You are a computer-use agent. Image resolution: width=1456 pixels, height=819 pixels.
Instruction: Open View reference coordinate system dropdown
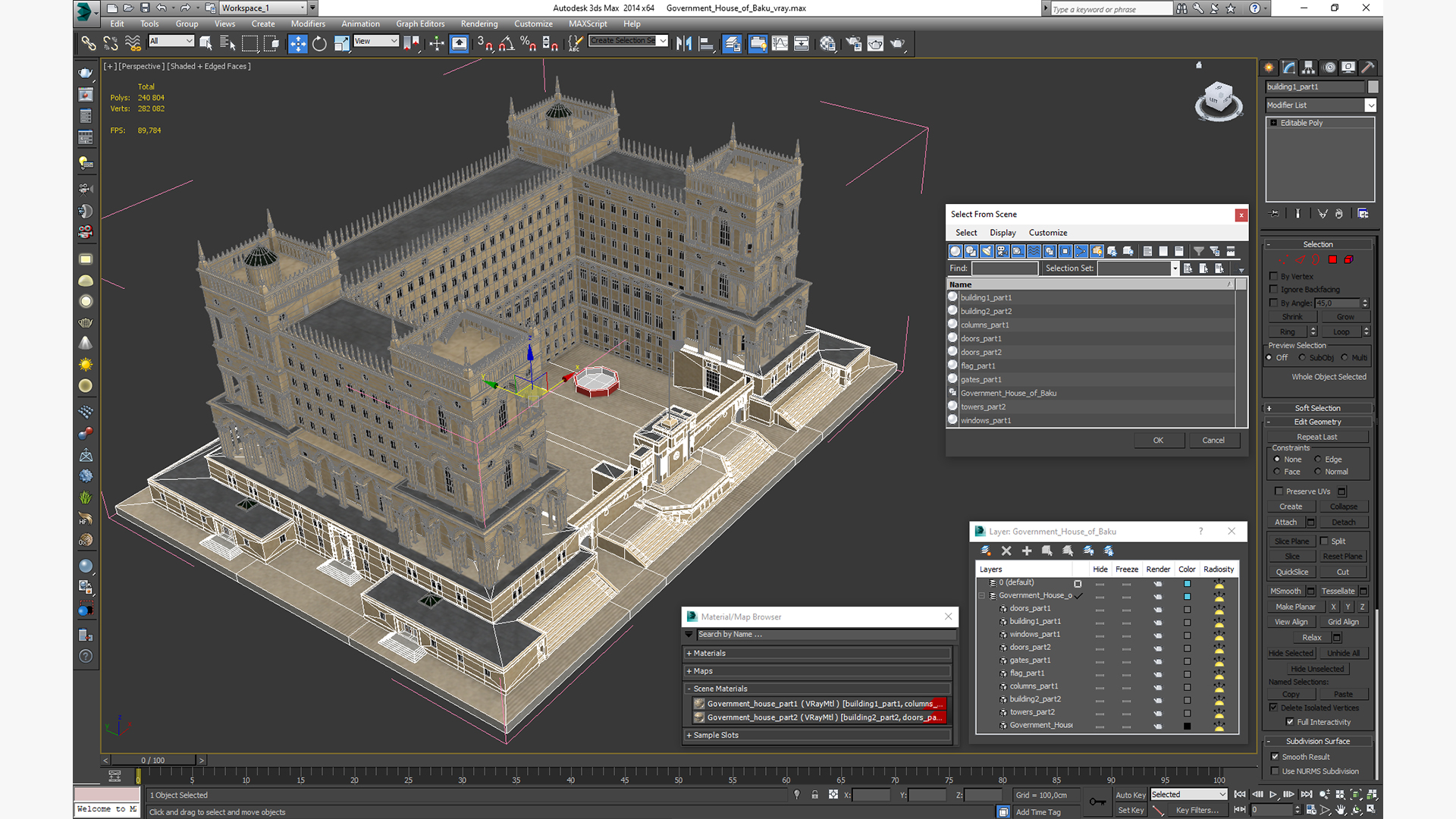click(x=375, y=41)
